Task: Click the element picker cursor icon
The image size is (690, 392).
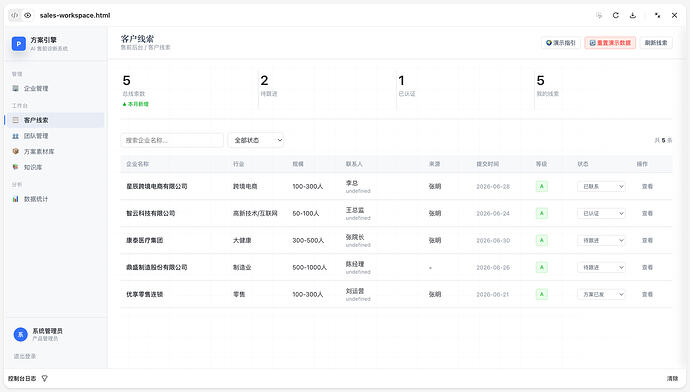Action: 599,15
